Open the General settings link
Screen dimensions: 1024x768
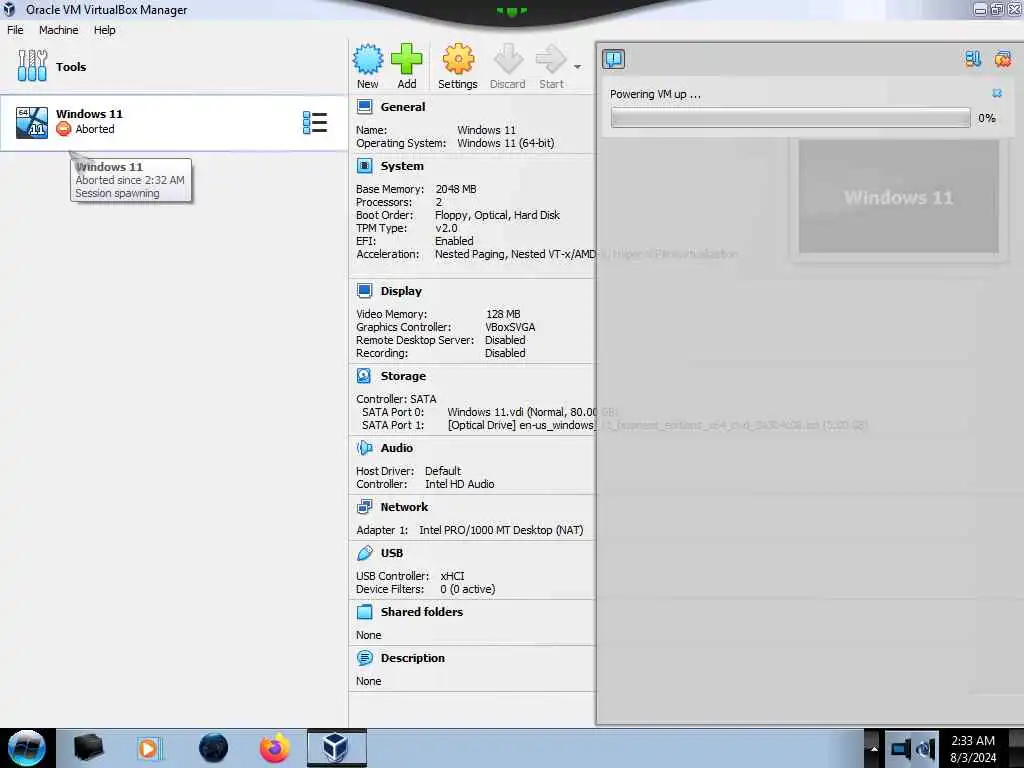coord(403,106)
